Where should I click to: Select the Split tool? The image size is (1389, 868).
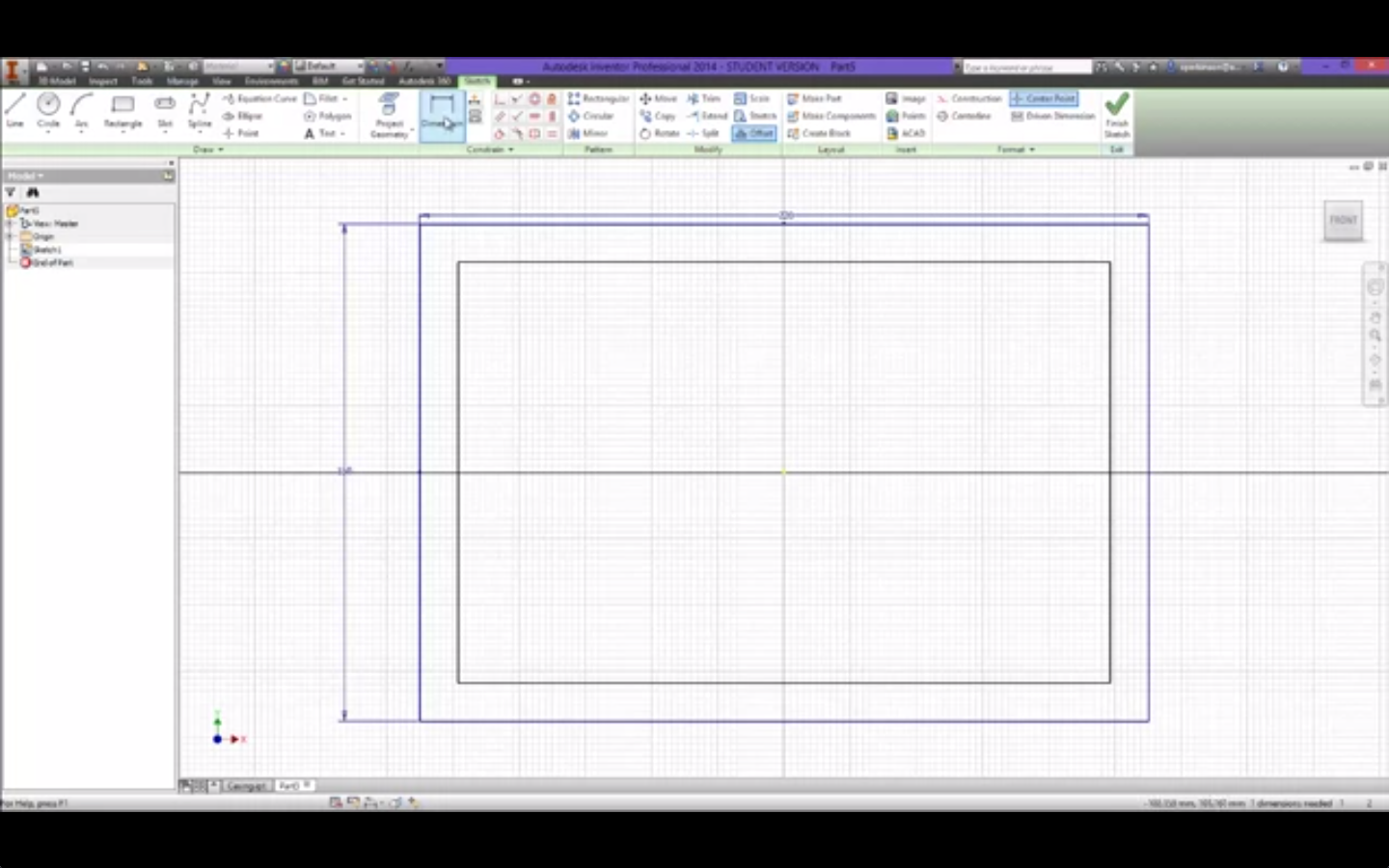pyautogui.click(x=702, y=133)
